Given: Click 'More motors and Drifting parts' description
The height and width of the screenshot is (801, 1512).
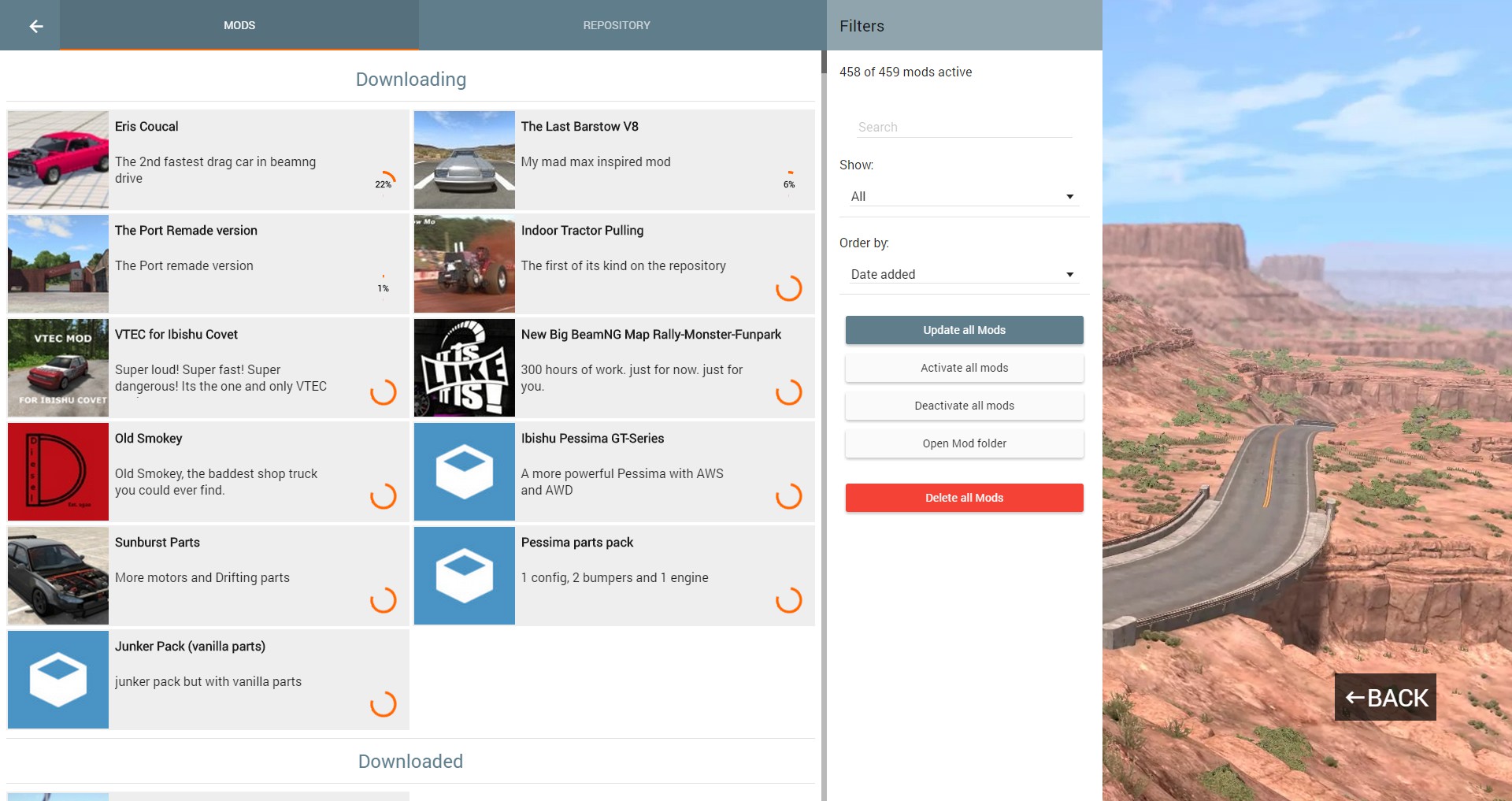Looking at the screenshot, I should click(202, 578).
